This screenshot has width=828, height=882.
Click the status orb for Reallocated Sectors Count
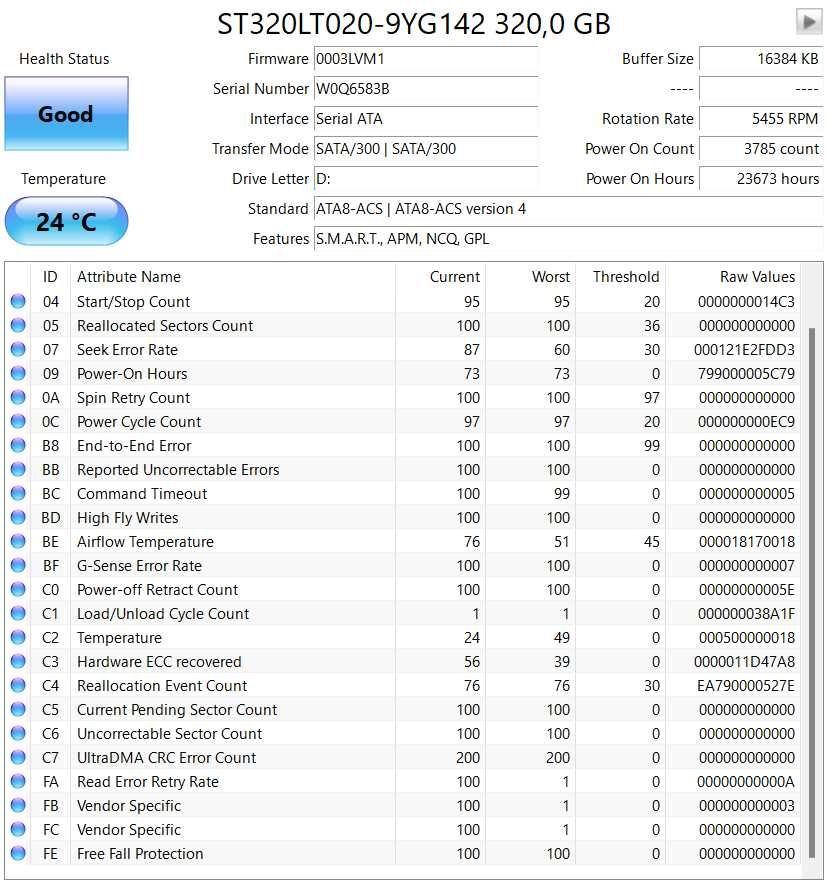18,325
